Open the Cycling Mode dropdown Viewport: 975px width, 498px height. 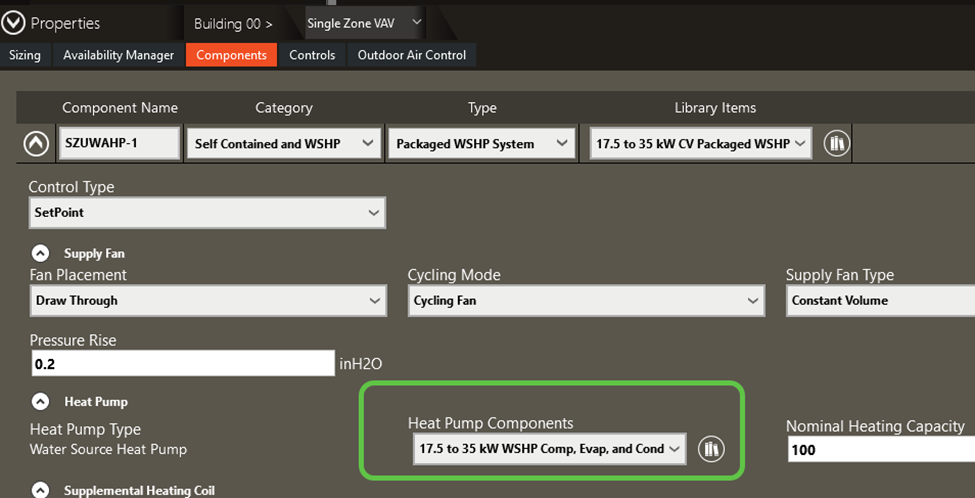586,300
